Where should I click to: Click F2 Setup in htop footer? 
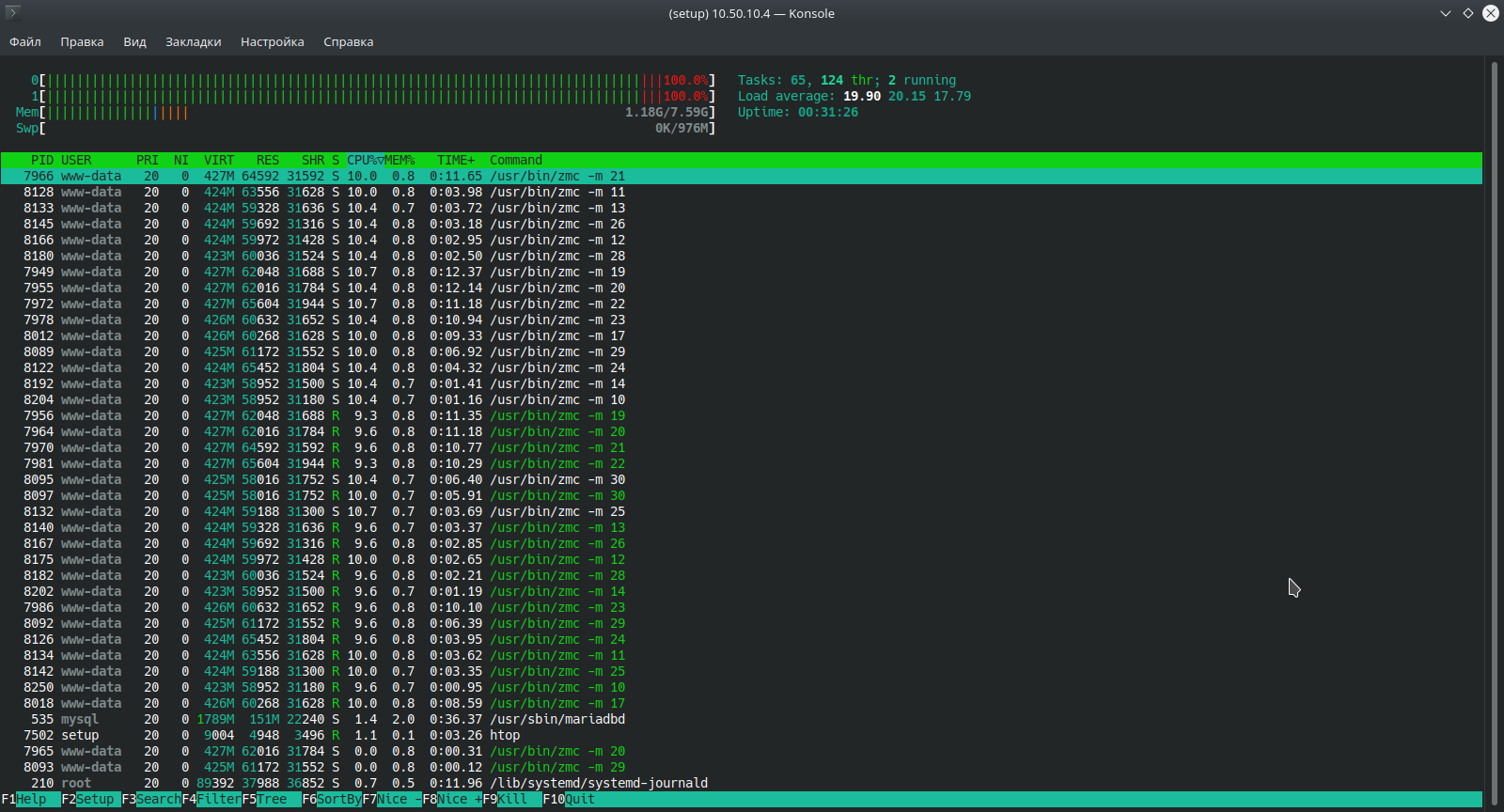pos(91,799)
